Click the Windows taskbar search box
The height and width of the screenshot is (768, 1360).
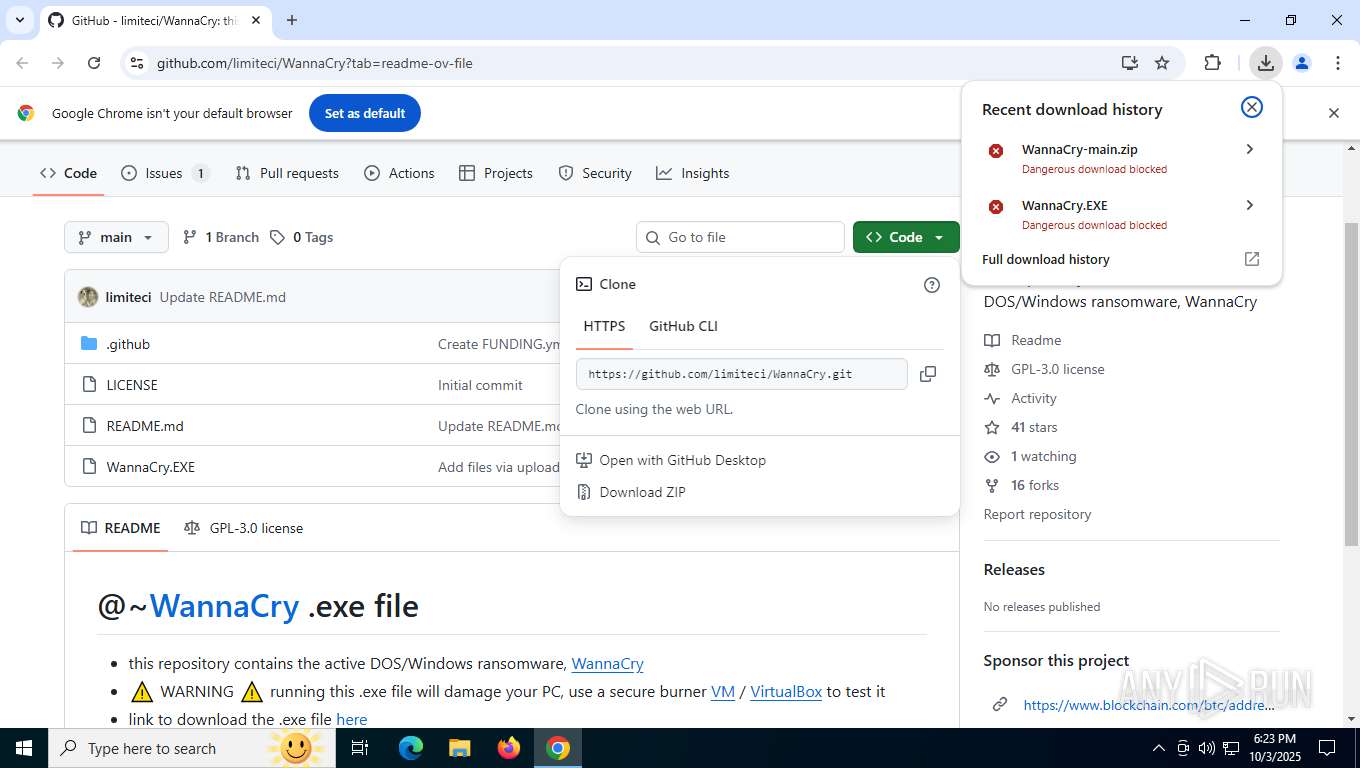(x=193, y=748)
